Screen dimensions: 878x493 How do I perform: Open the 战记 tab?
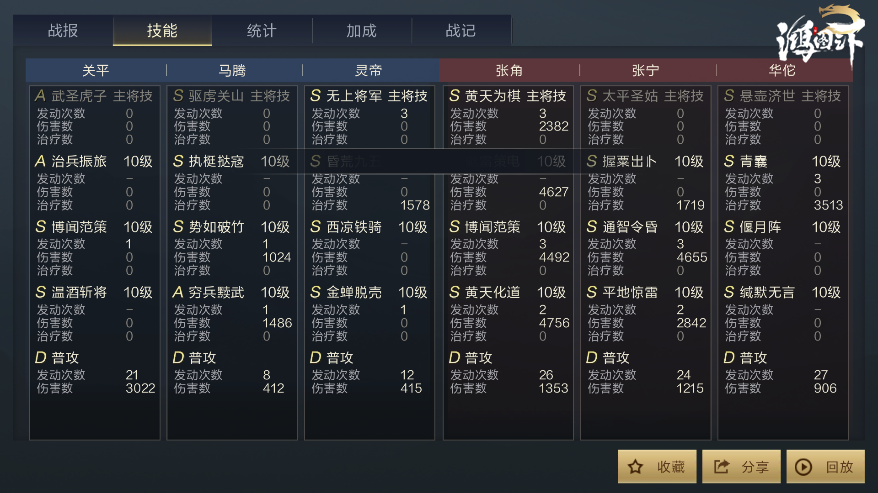460,30
